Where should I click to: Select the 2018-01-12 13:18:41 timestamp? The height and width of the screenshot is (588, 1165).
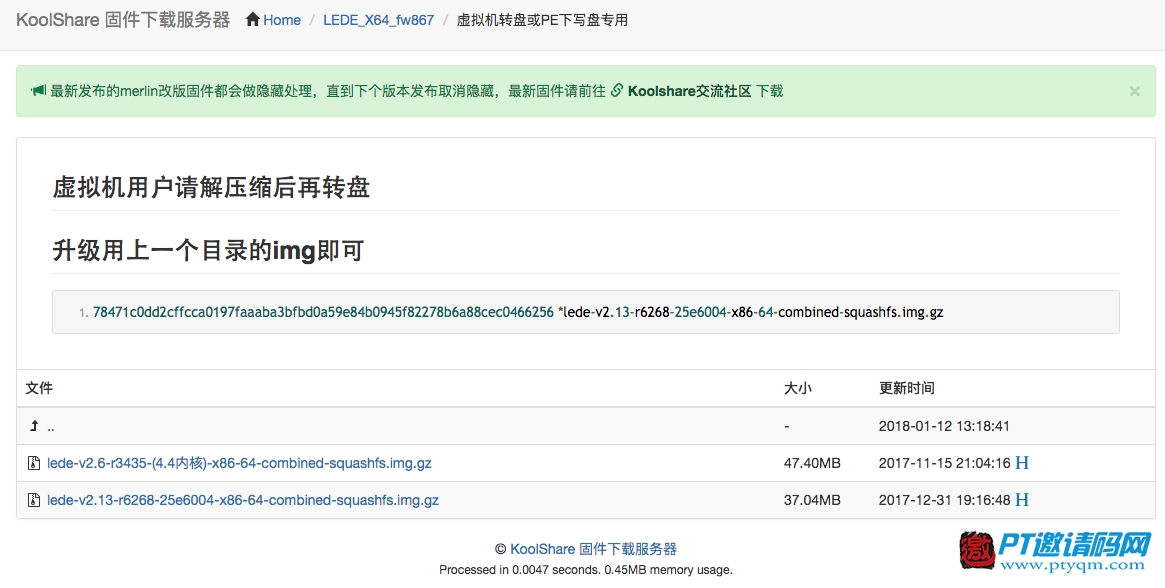(944, 426)
